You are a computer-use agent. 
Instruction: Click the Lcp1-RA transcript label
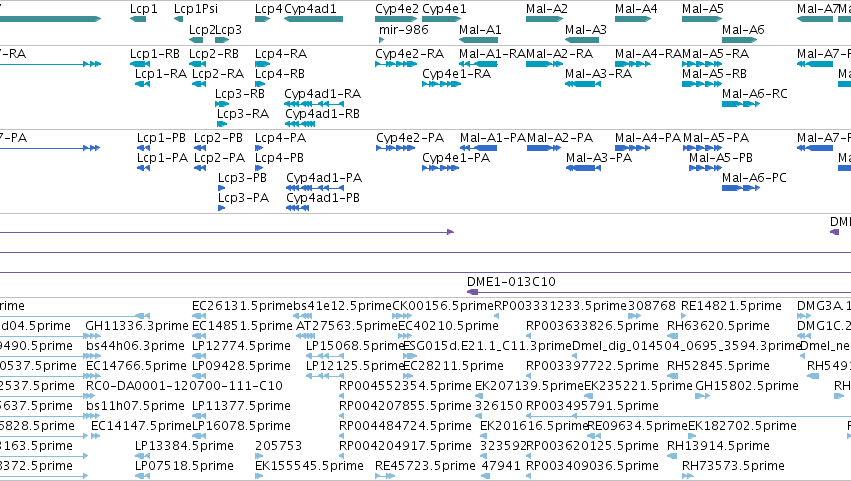(x=161, y=73)
